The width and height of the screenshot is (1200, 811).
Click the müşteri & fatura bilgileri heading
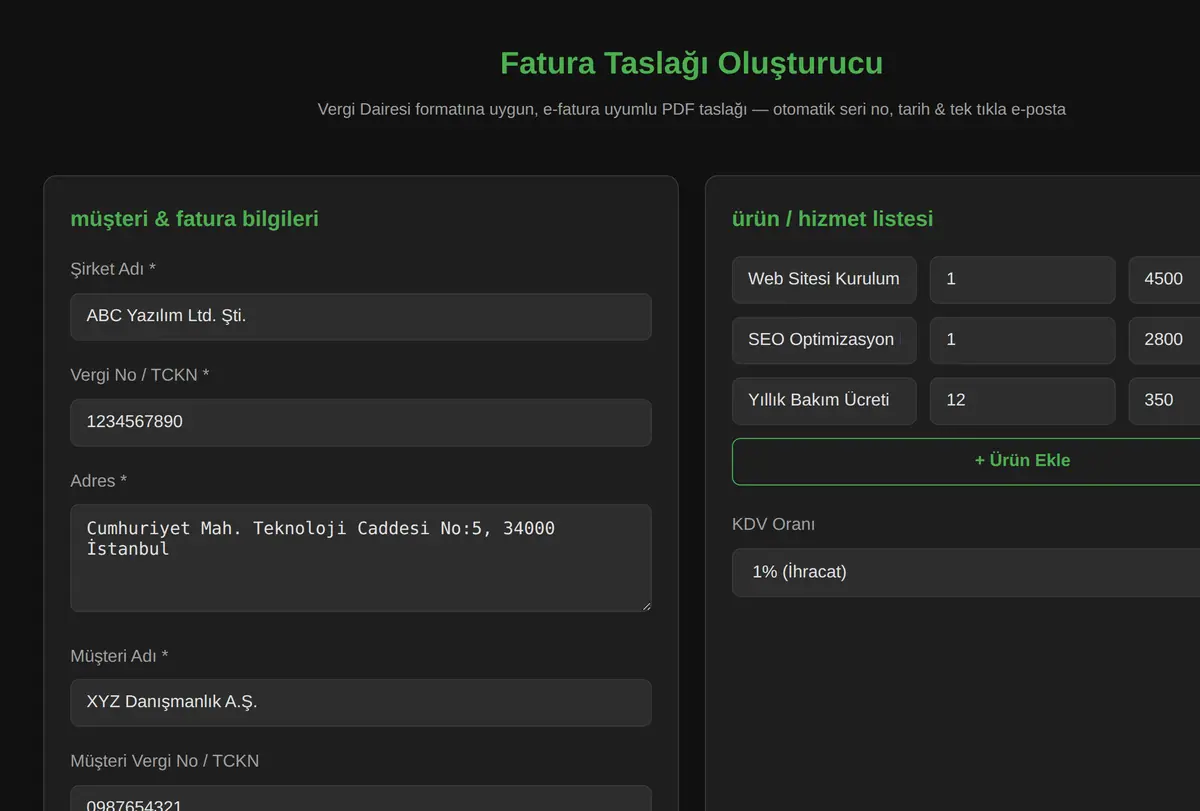(194, 218)
